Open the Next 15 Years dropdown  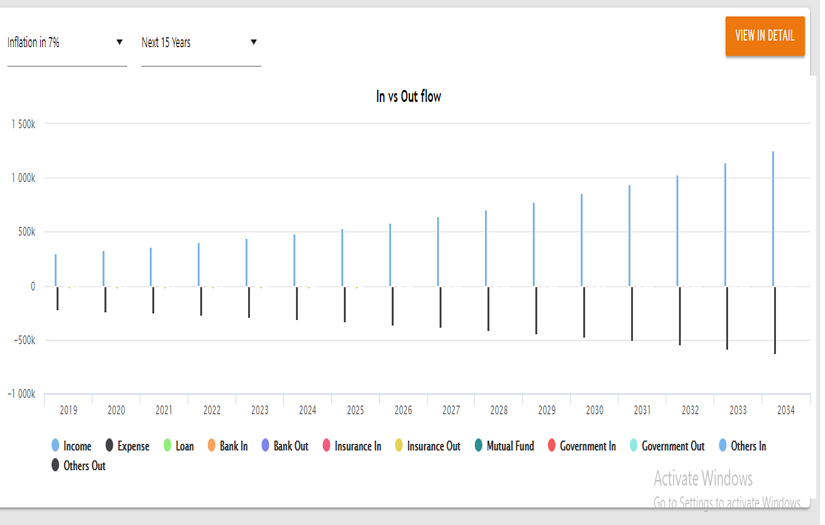(200, 43)
